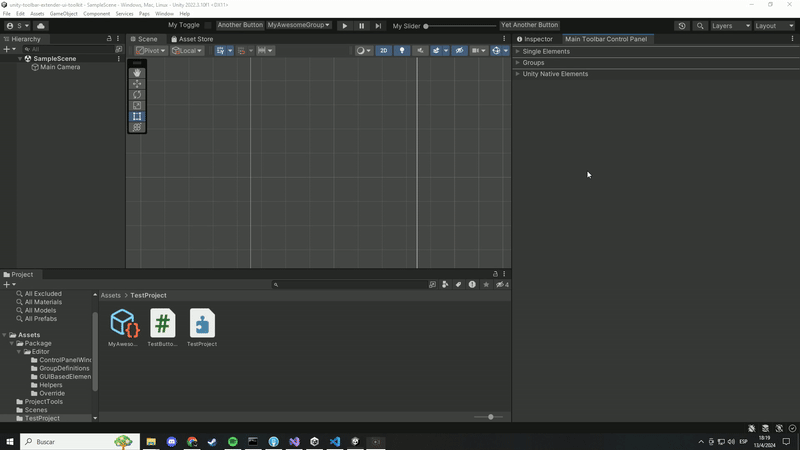Select the Hand view tool
Screen dimensions: 800x450
click(137, 73)
